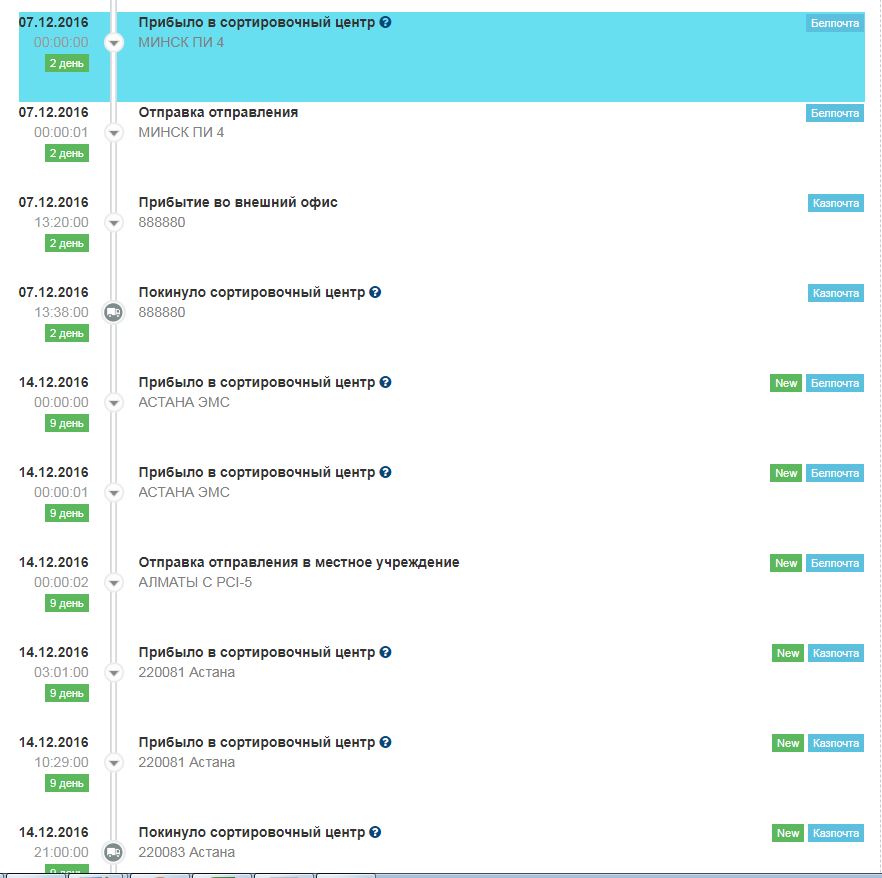Screen dimensions: 882x878
Task: Click the '9 день' badge under 10:29:00
Action: tap(66, 783)
